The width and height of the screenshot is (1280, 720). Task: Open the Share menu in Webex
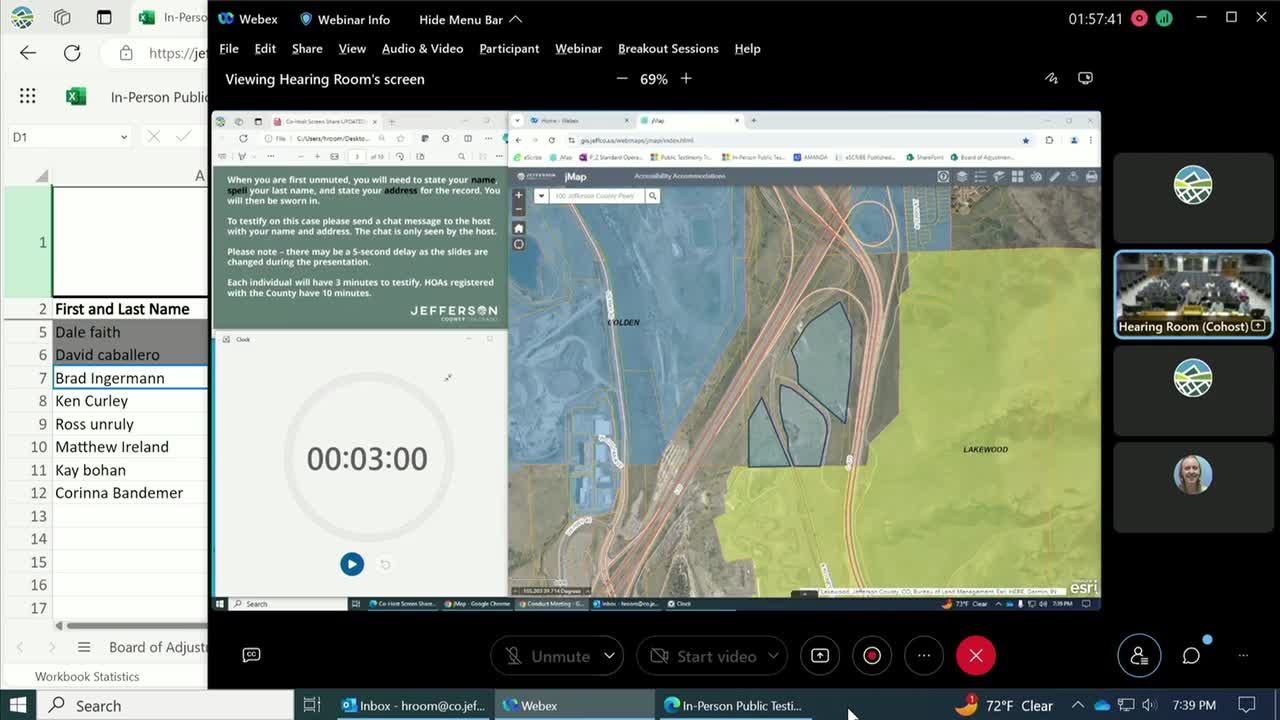[x=307, y=48]
